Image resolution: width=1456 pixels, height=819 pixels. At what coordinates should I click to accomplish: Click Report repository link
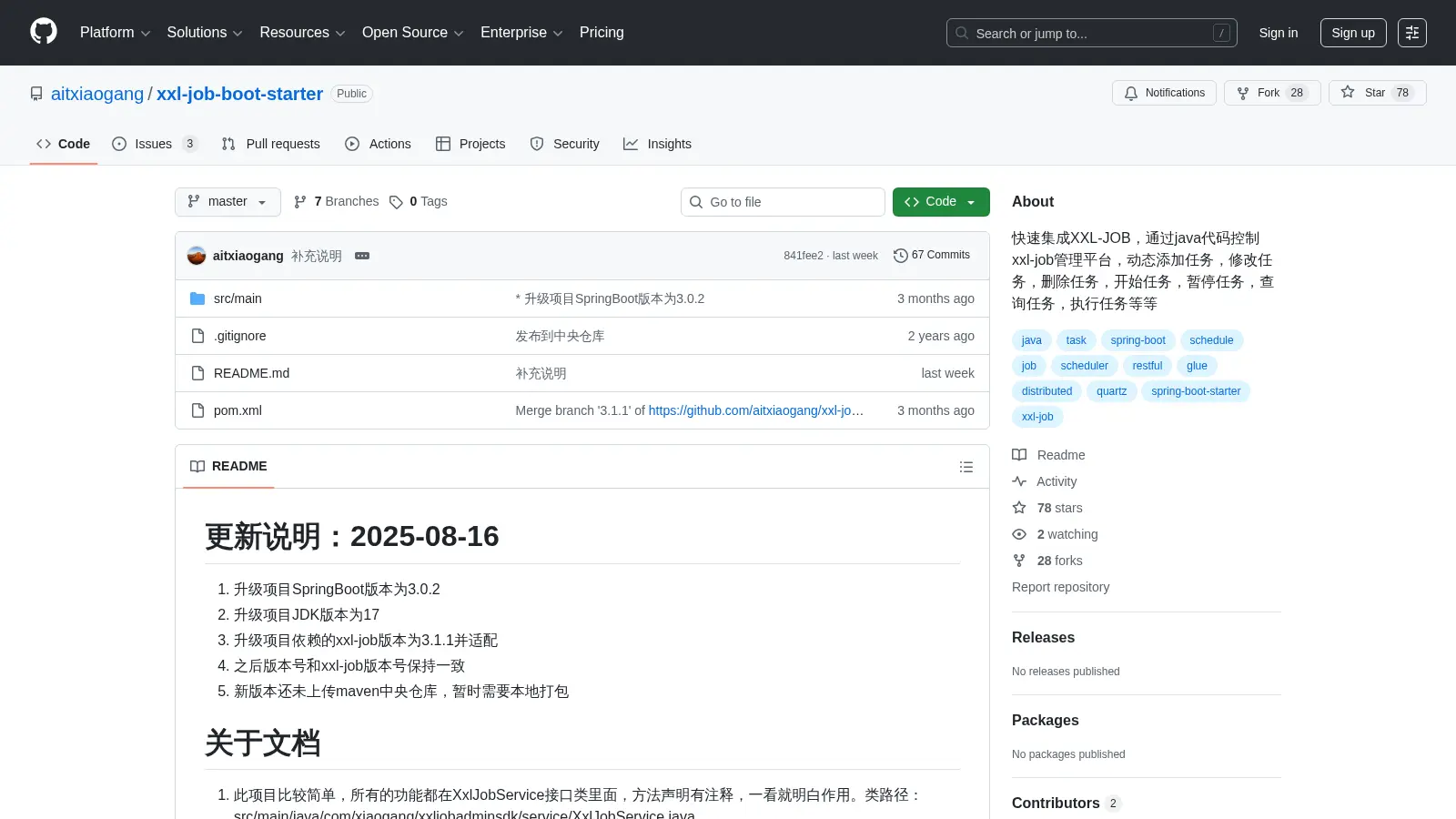click(x=1061, y=587)
